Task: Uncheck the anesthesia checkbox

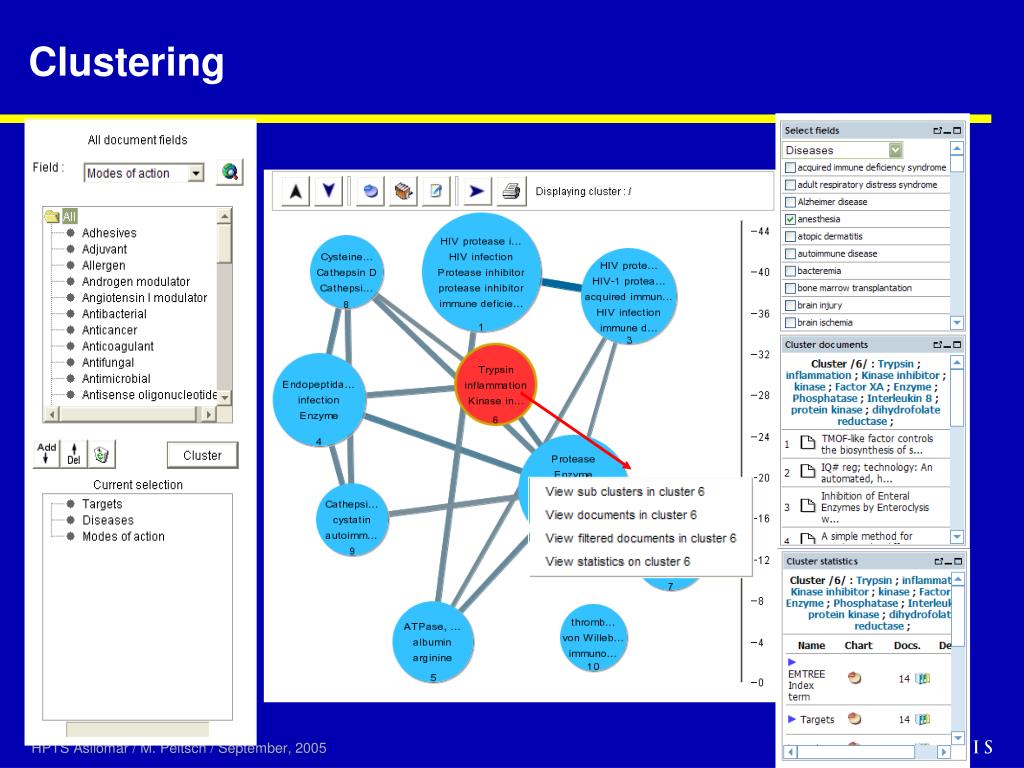Action: point(790,219)
